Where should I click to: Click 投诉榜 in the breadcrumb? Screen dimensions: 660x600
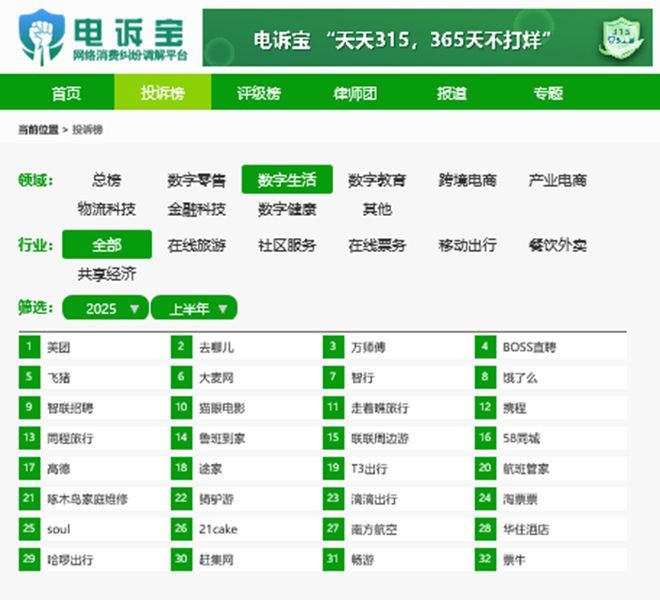tap(88, 130)
